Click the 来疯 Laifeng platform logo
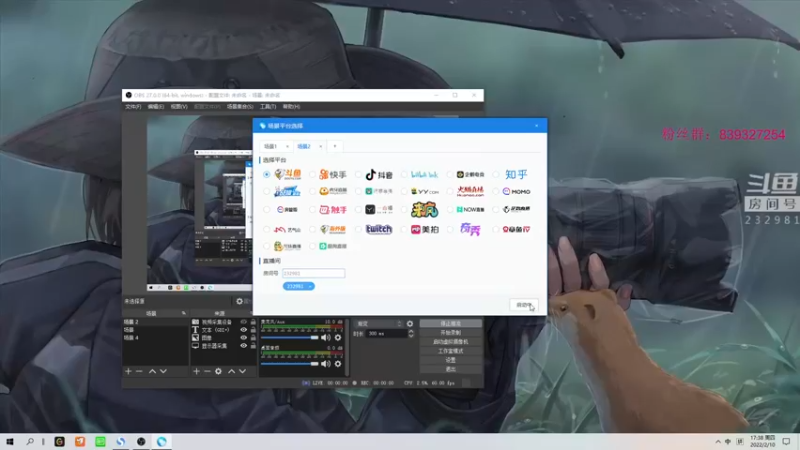Image resolution: width=800 pixels, height=450 pixels. (424, 210)
